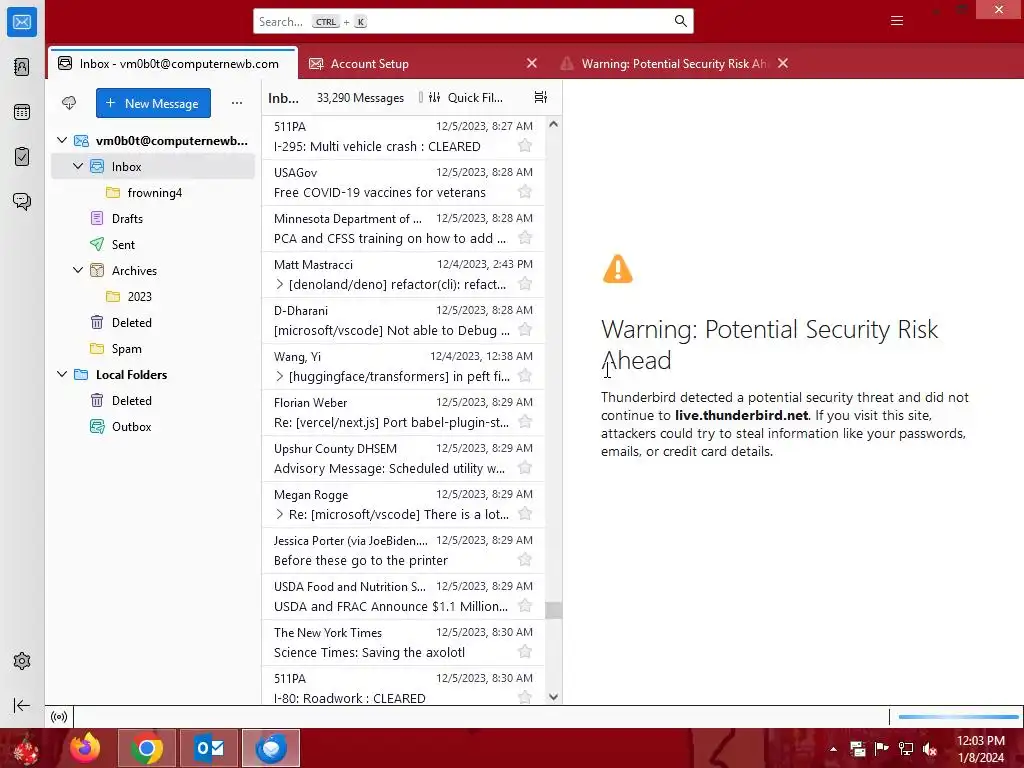Collapse the vm0b0t@computernewb account tree
The image size is (1024, 768).
62,140
